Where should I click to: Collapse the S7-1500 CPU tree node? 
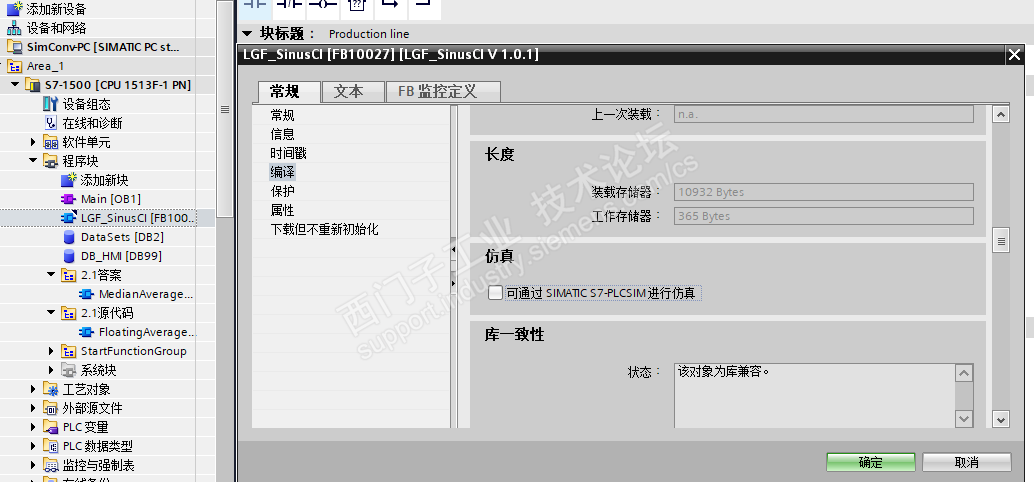15,85
